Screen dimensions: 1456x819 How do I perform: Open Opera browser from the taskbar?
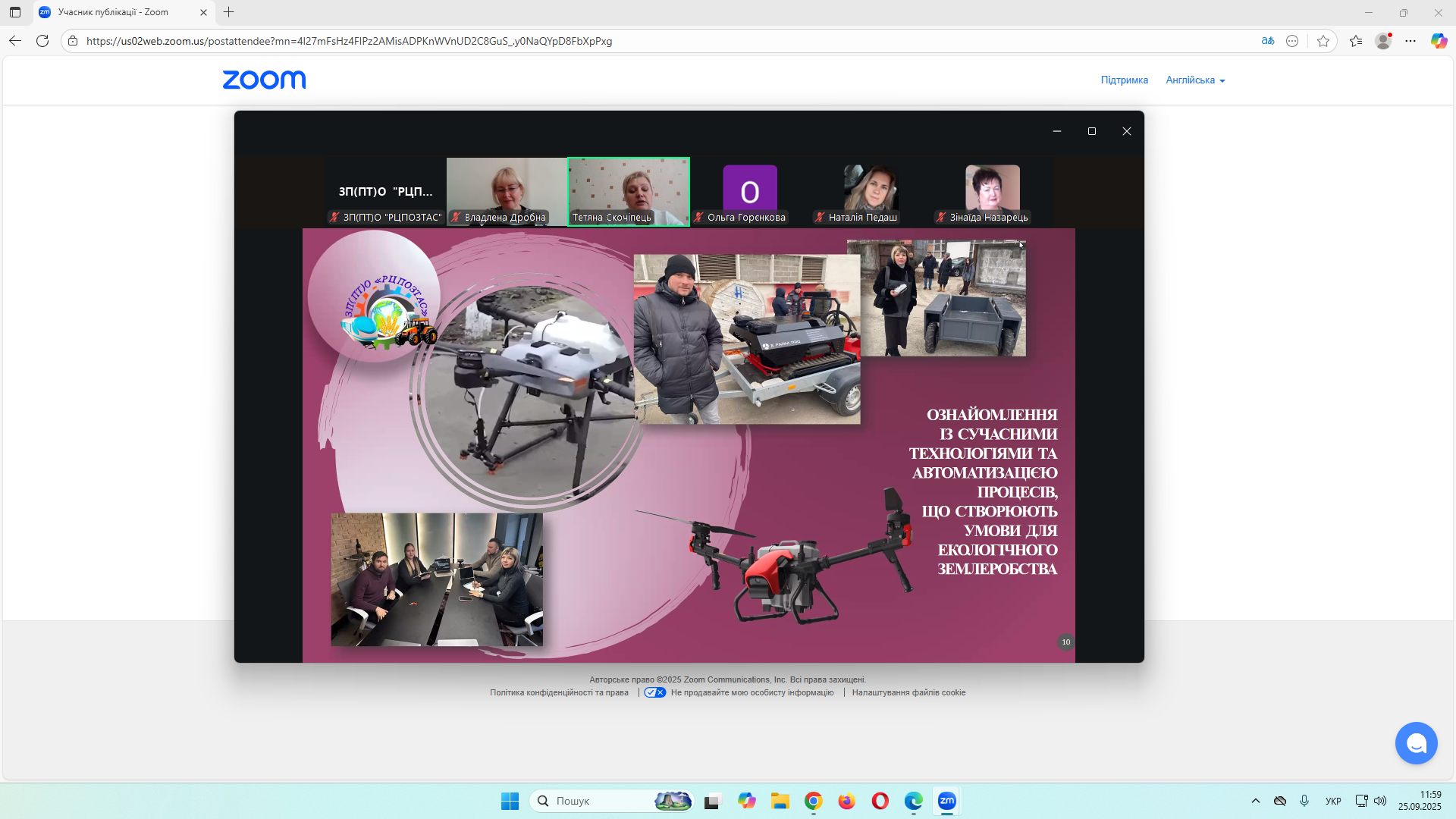coord(880,801)
